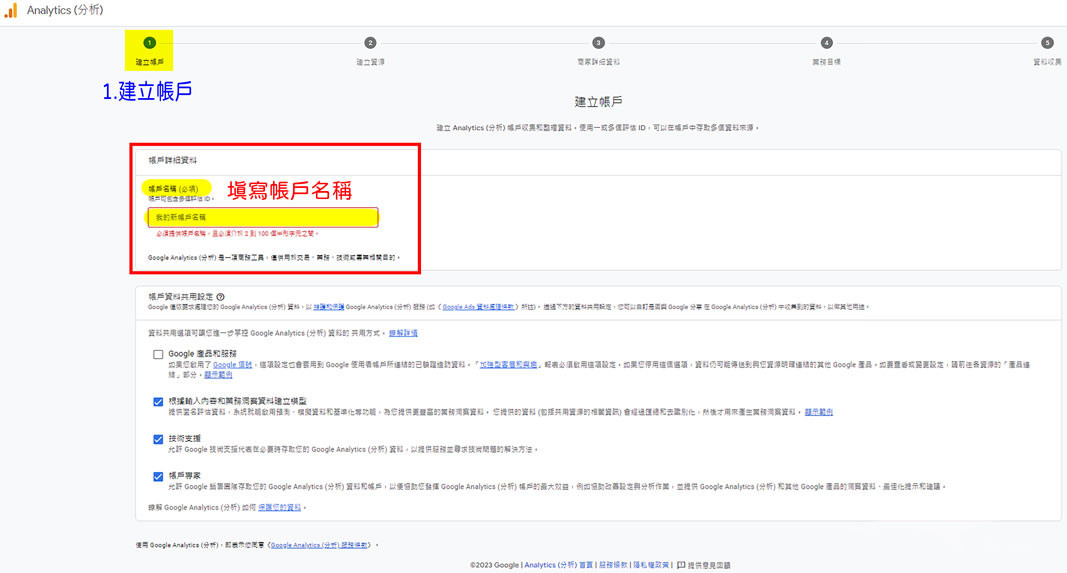1067x573 pixels.
Task: Open the 保護您的資料 link
Action: pos(280,508)
